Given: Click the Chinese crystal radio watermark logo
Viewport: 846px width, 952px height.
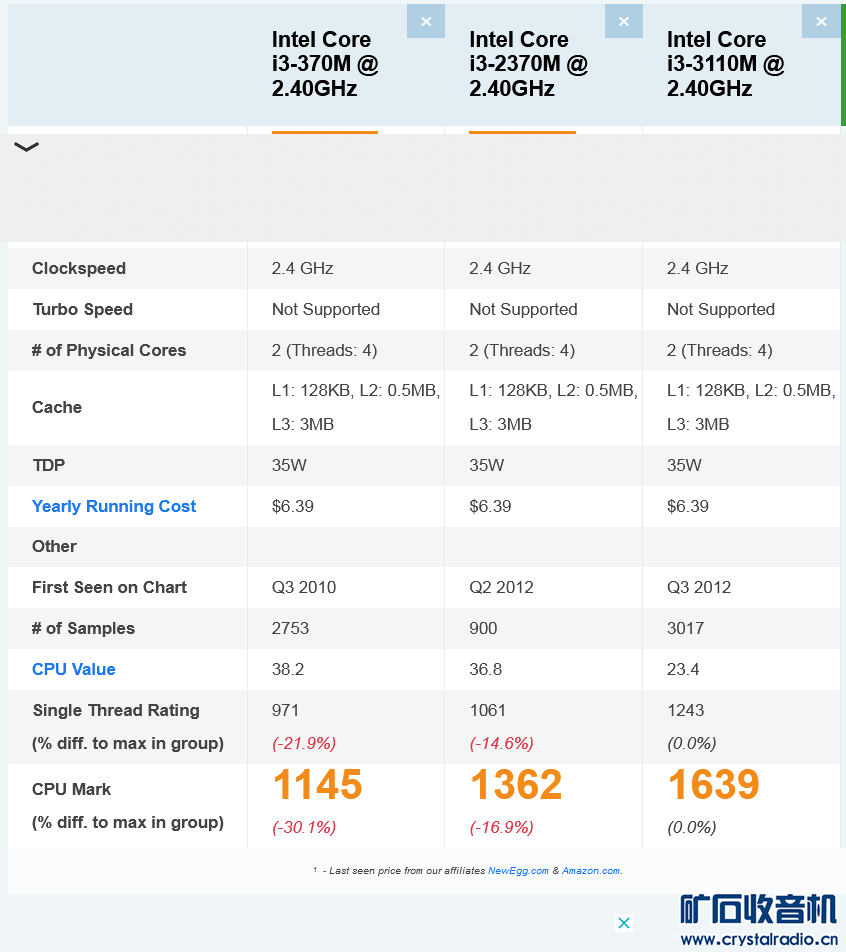Looking at the screenshot, I should pyautogui.click(x=758, y=909).
